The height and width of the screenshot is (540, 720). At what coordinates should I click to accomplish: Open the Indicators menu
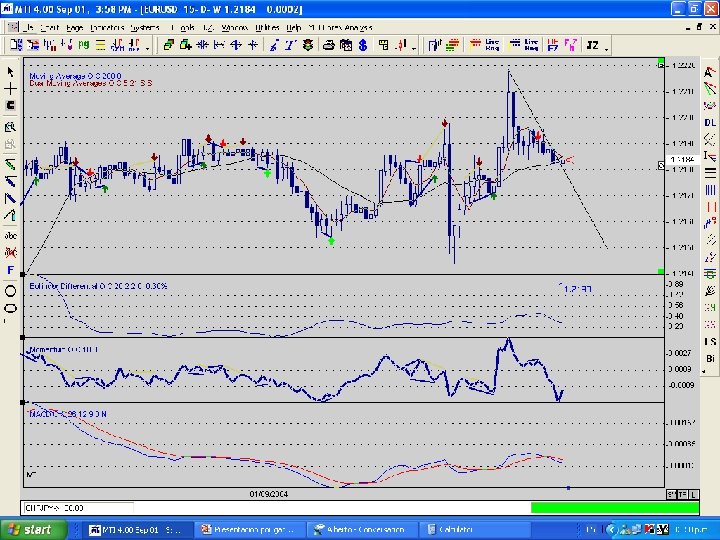click(107, 28)
